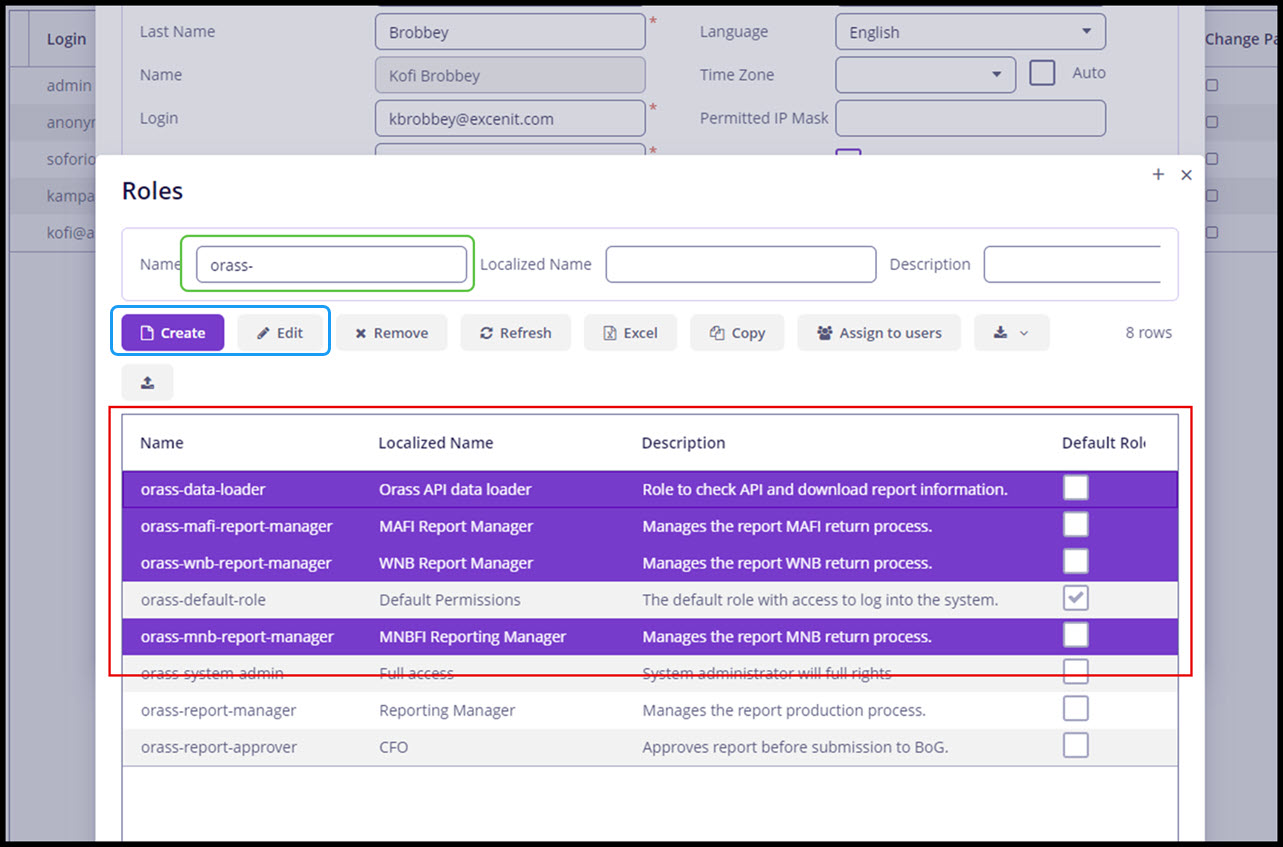Click the upload icon below Create
The width and height of the screenshot is (1283, 847).
pos(147,382)
